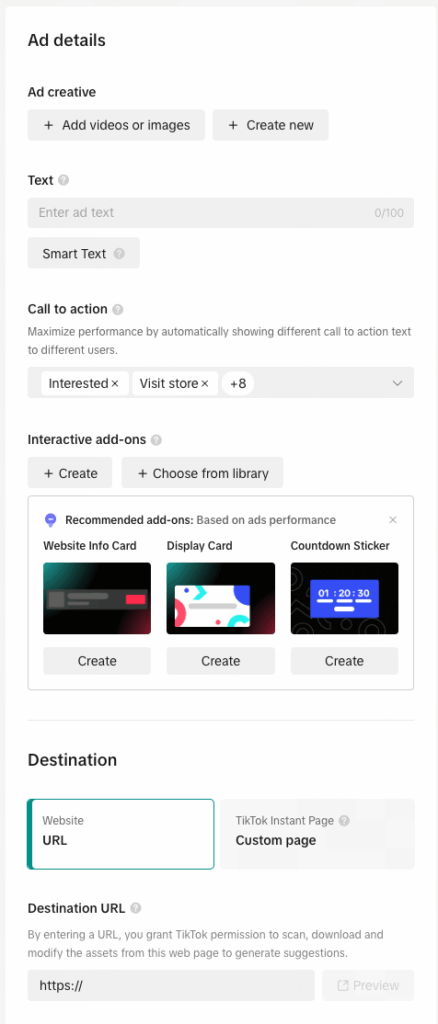Viewport: 438px width, 1024px height.
Task: Remove the Interested call-to-action tag
Action: tap(115, 384)
